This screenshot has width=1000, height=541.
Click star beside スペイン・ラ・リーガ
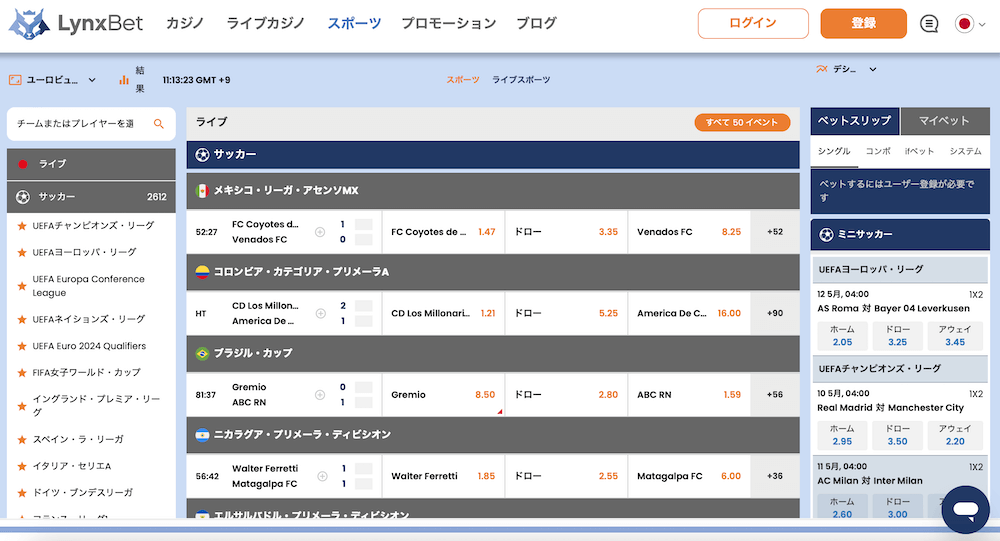click(22, 440)
